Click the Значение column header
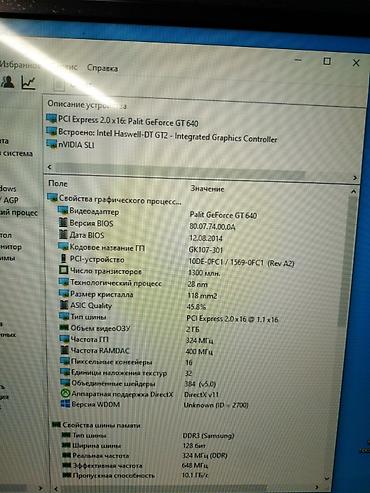The width and height of the screenshot is (370, 493). click(x=207, y=189)
